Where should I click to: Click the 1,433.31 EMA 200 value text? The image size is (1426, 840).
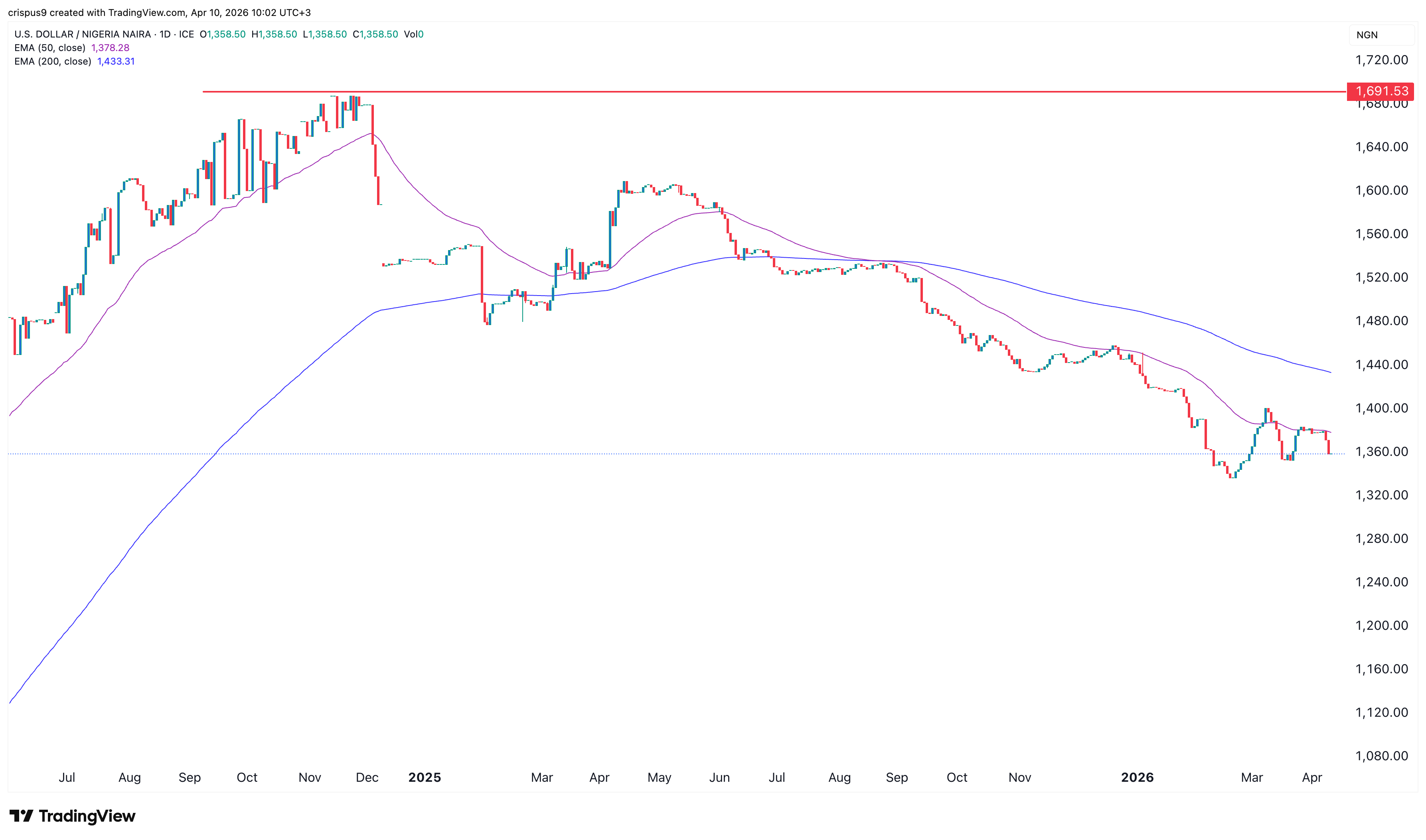click(116, 62)
